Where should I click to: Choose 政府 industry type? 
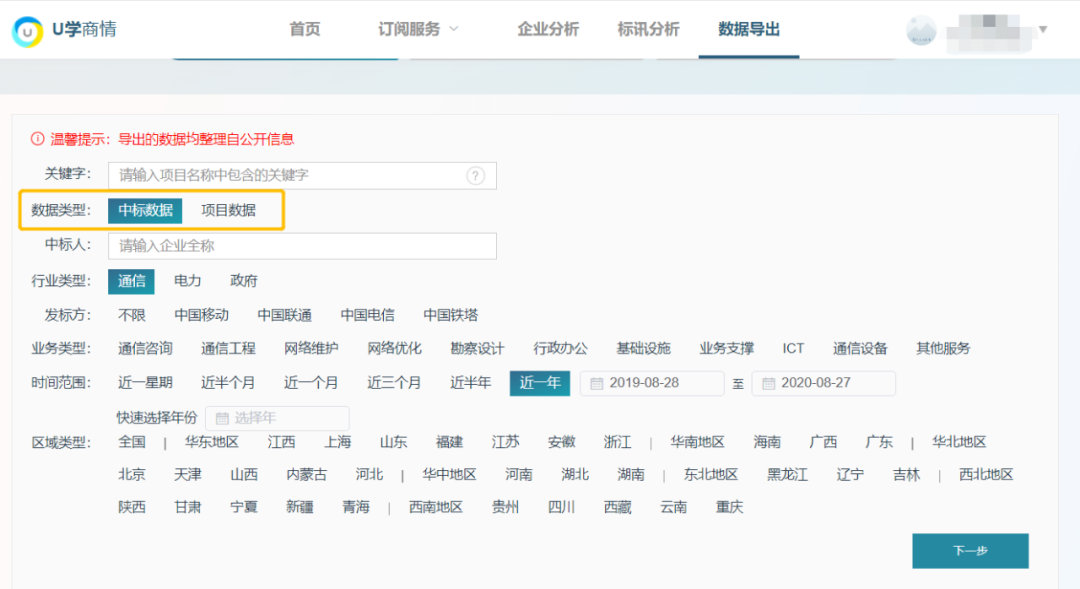[243, 281]
